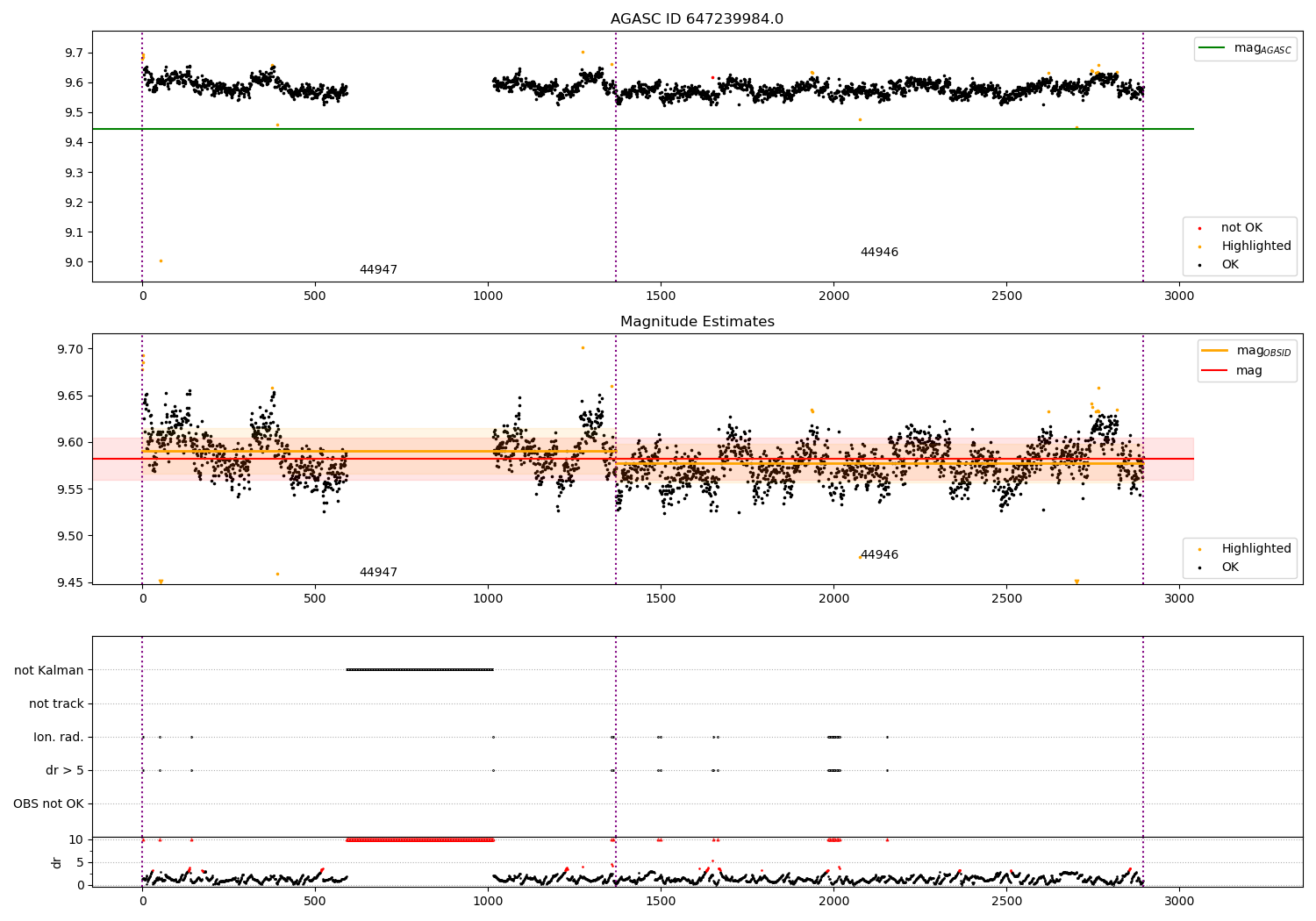Screen dimensions: 1316x921
Task: Click the '9.2' y-tick in top plot
Action: [75, 203]
